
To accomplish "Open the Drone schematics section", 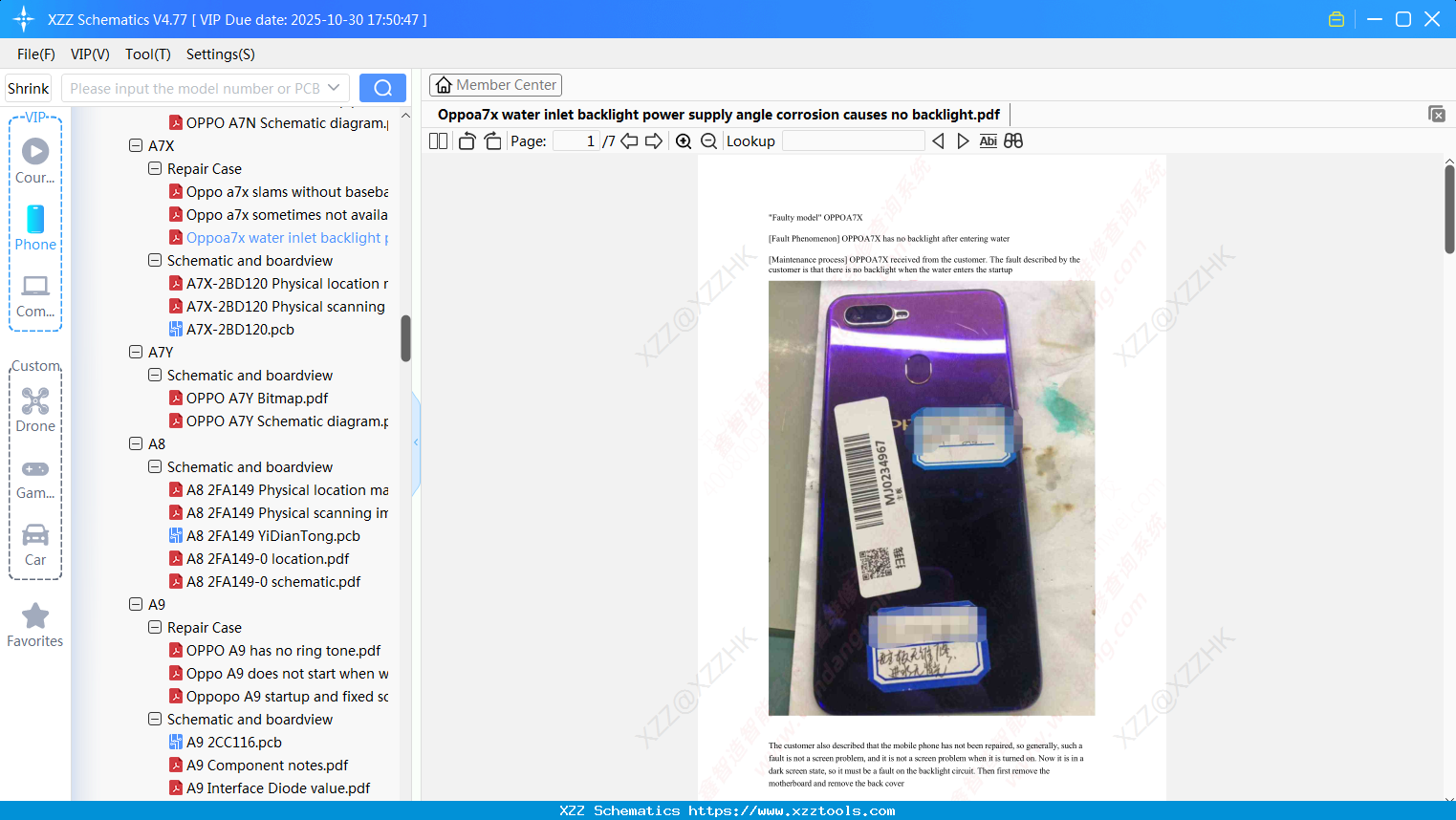I will (34, 409).
